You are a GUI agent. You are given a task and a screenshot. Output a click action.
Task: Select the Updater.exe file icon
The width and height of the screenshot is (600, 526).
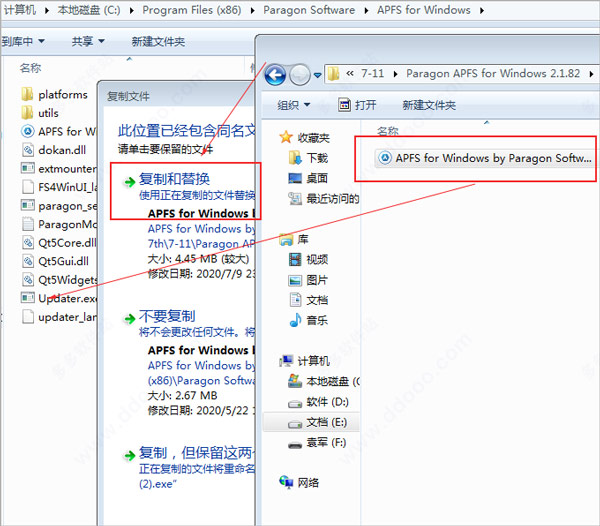point(28,298)
